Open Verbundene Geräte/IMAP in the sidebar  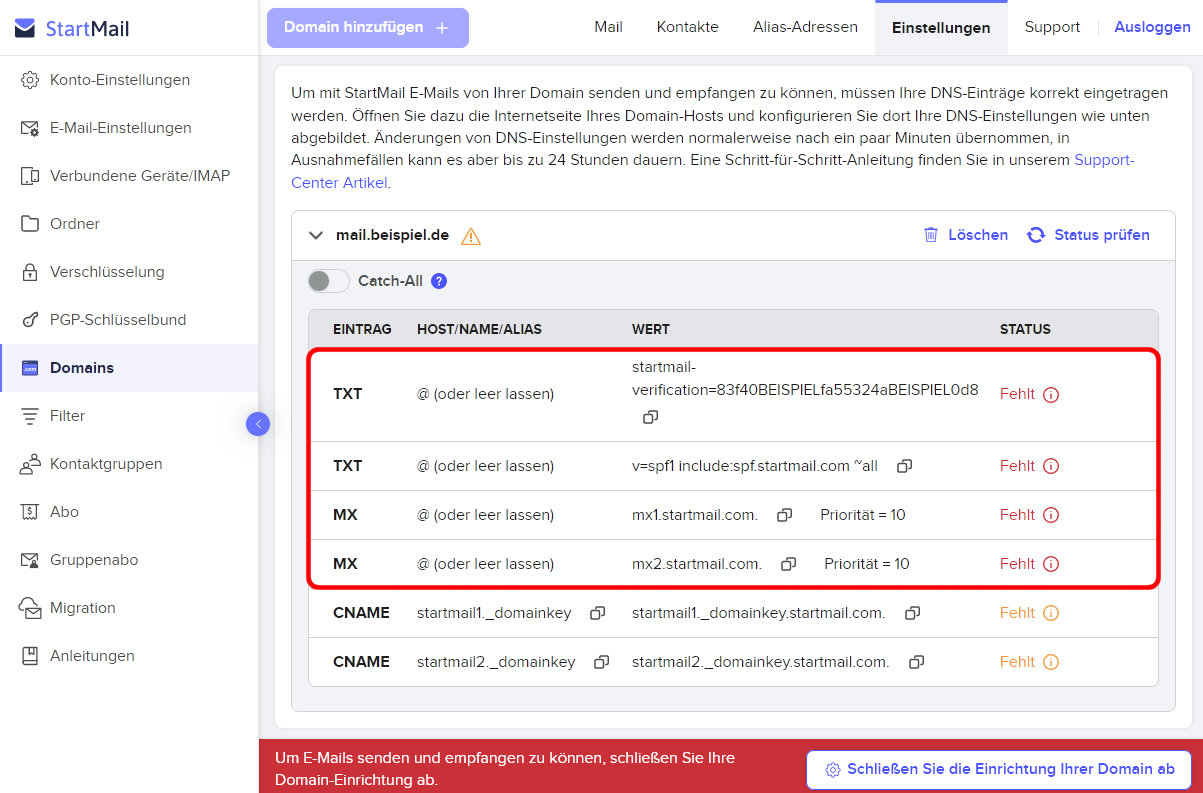point(129,176)
